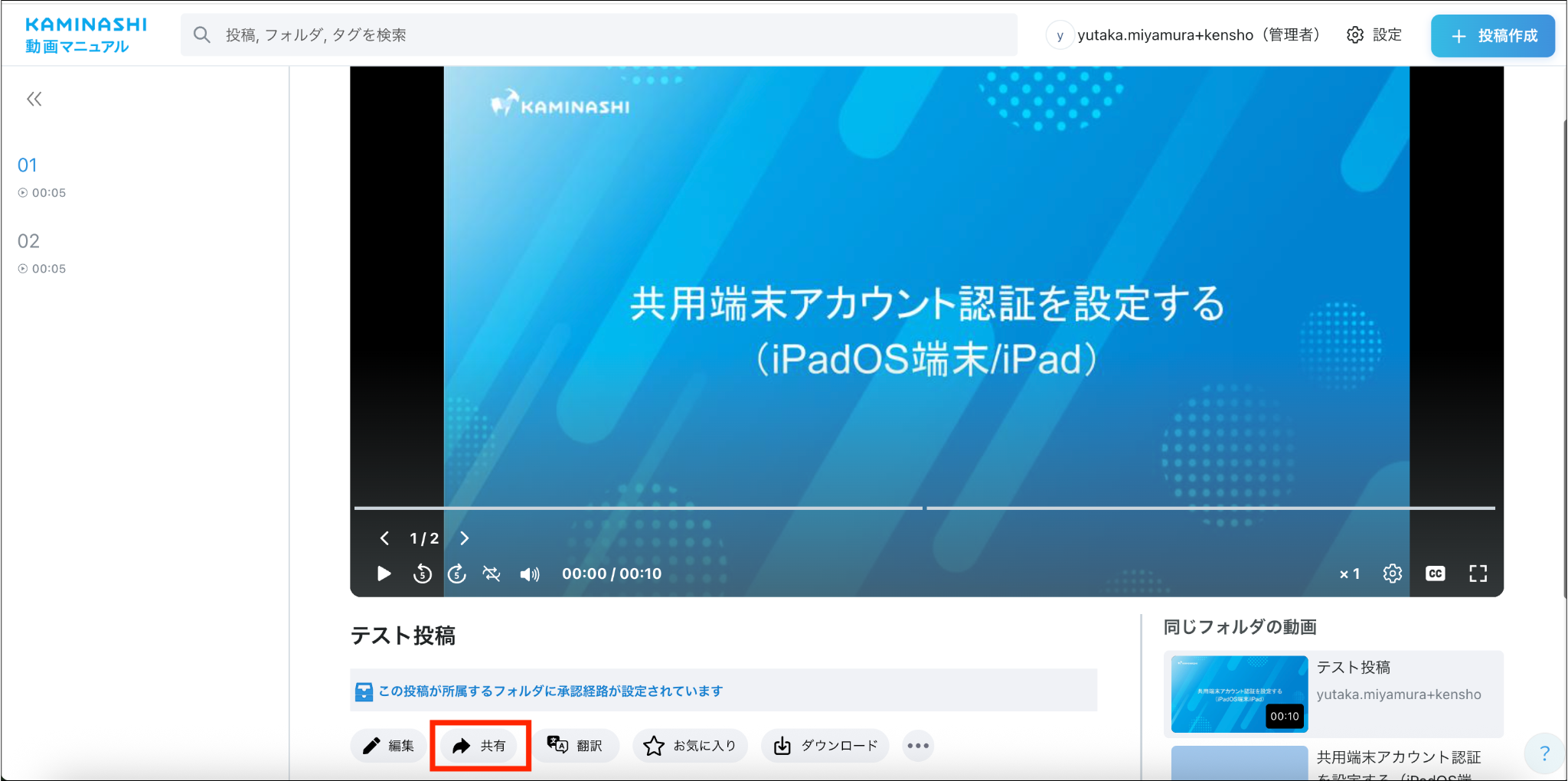Open chapter 02 in the sidebar
Viewport: 1568px width, 781px height.
pyautogui.click(x=28, y=241)
